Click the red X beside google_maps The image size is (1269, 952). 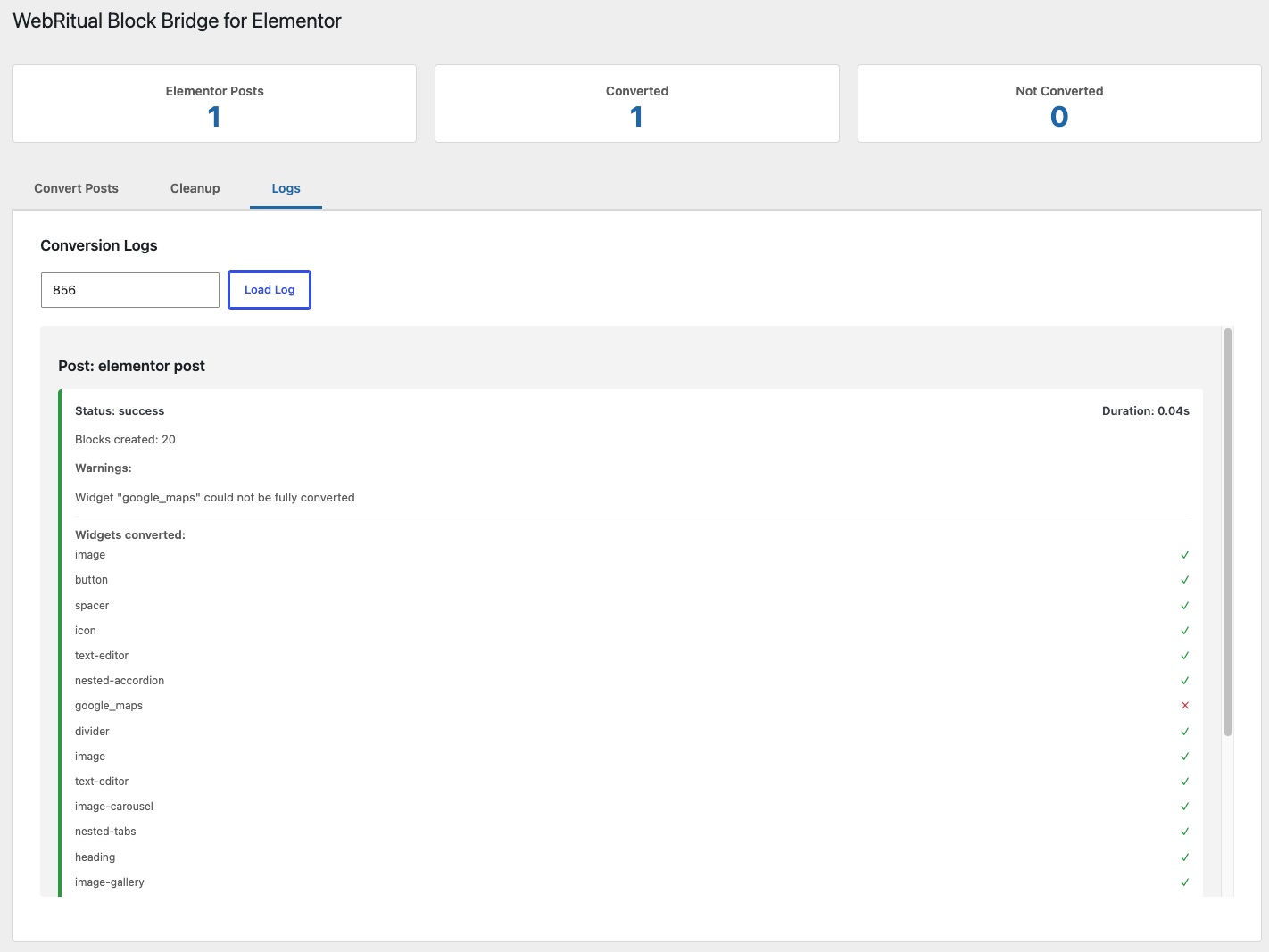click(1185, 706)
